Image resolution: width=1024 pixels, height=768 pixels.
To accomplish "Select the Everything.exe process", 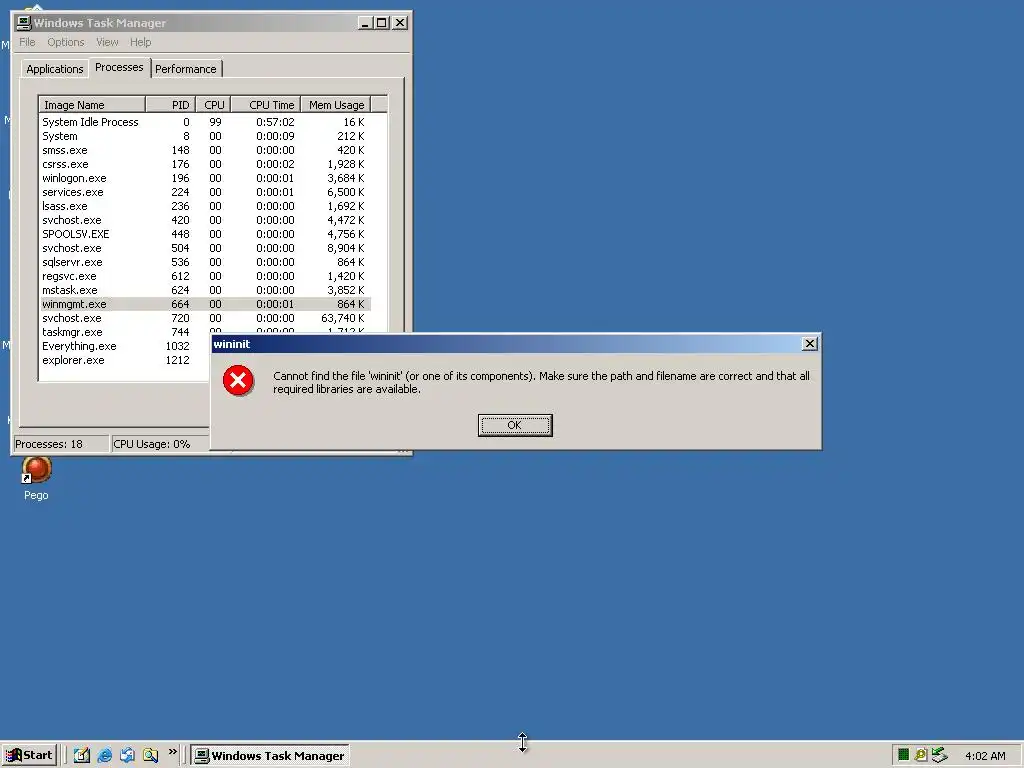I will pos(124,346).
